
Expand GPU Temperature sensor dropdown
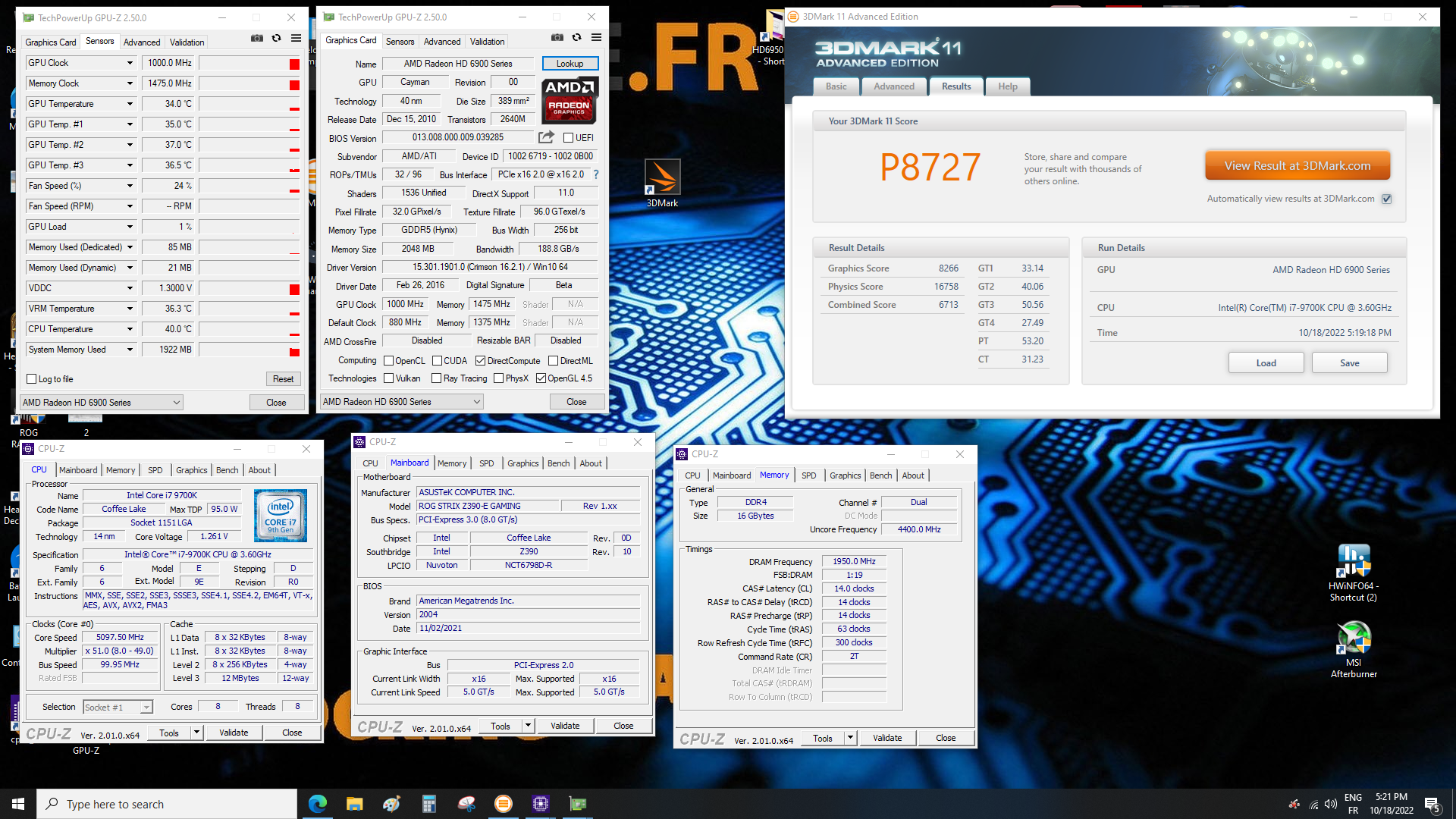click(130, 104)
